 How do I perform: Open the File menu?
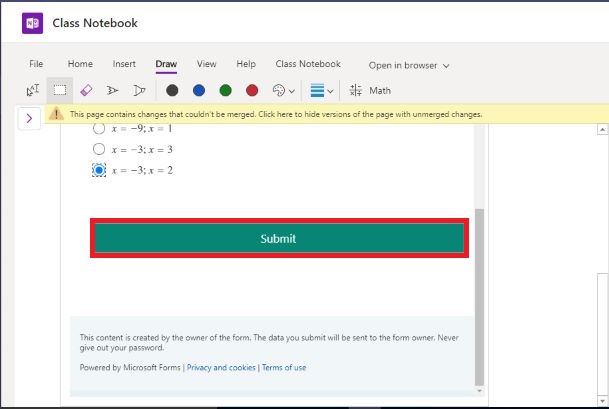tap(36, 64)
